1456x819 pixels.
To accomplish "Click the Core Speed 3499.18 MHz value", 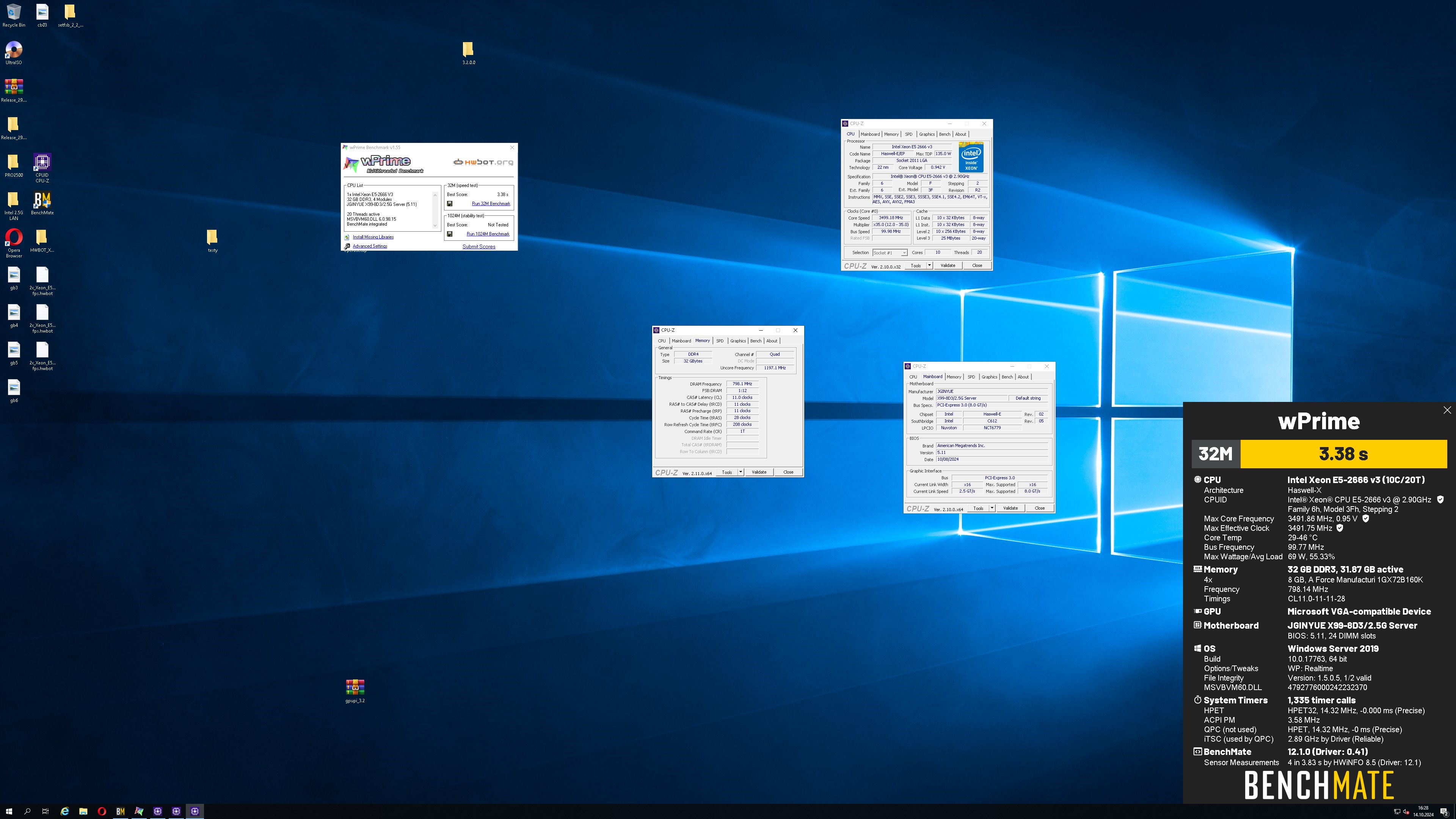I will [891, 218].
